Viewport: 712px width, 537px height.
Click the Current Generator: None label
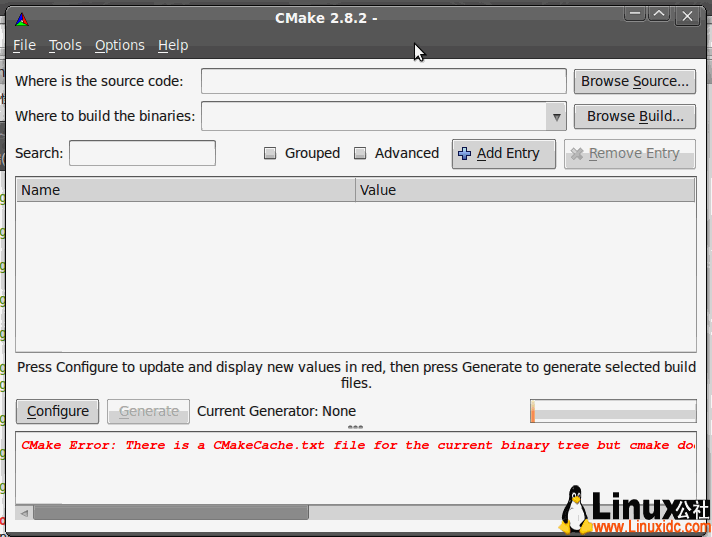click(277, 411)
